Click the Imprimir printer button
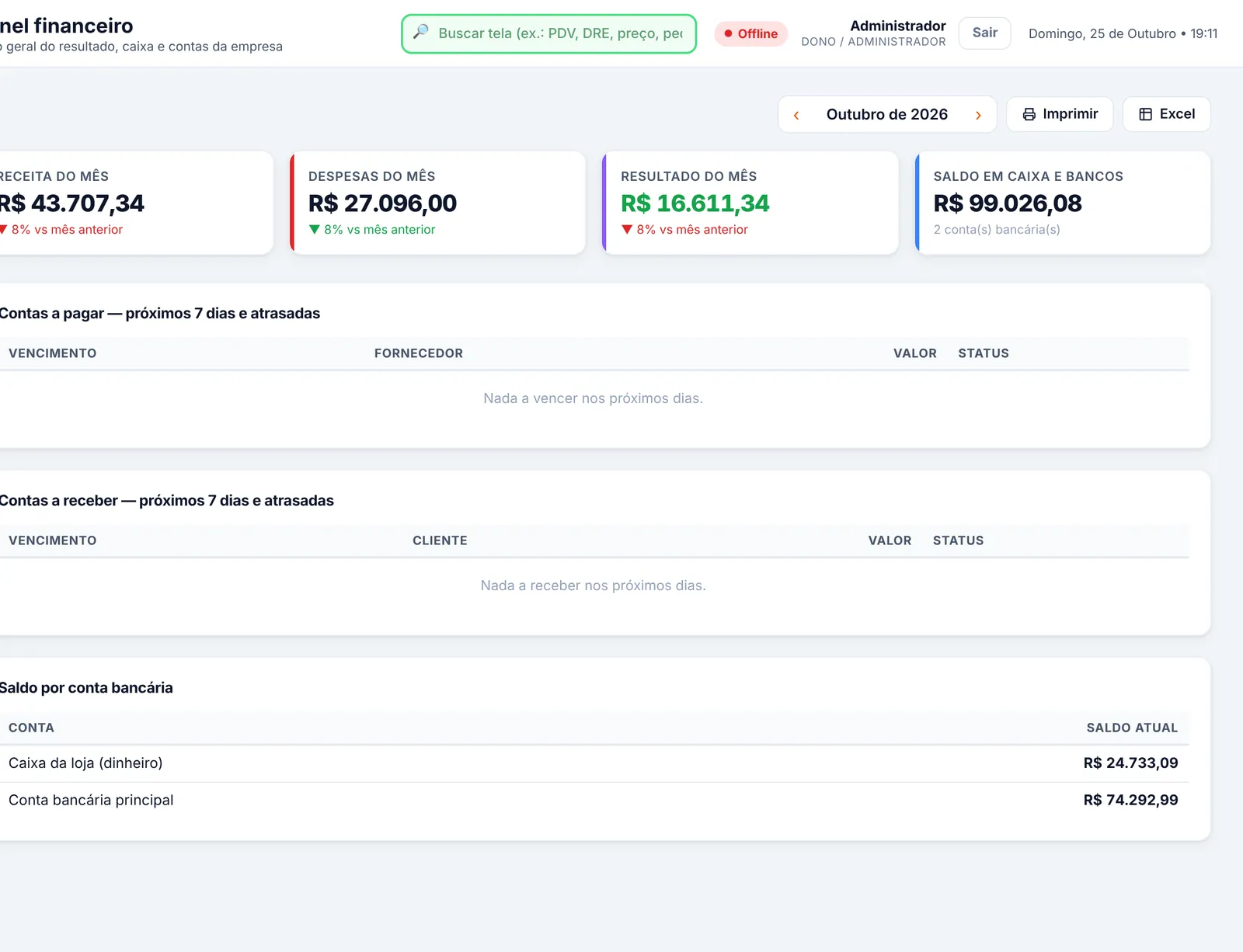The height and width of the screenshot is (952, 1243). click(x=1060, y=114)
